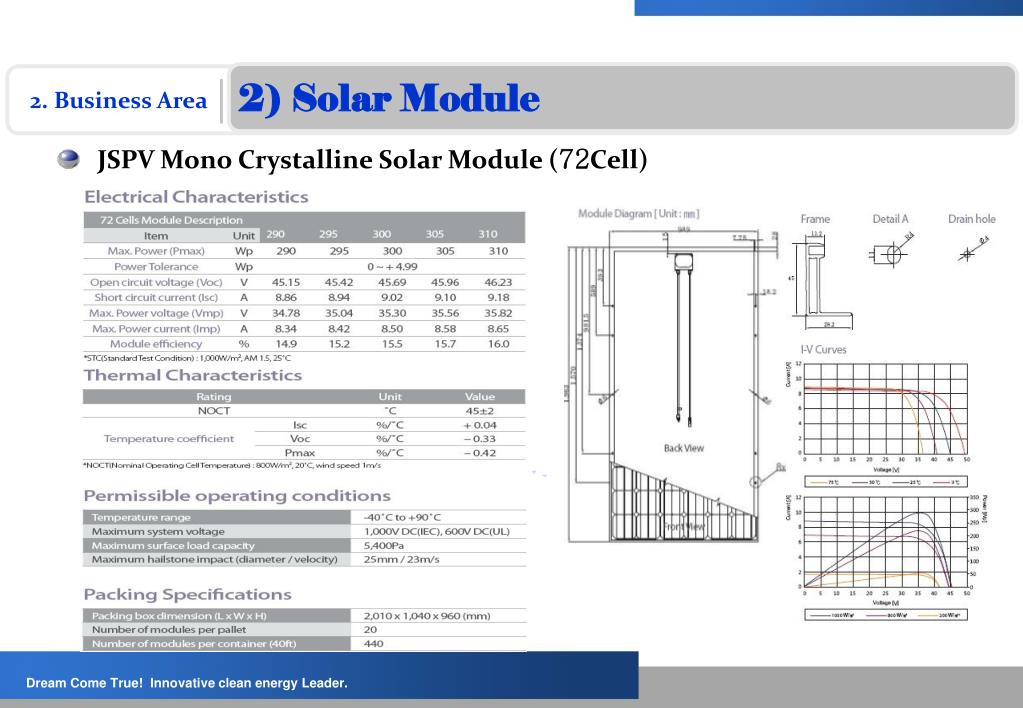Click 'Open circuit voltage (Voc)' row label
The height and width of the screenshot is (708, 1023).
pyautogui.click(x=156, y=283)
